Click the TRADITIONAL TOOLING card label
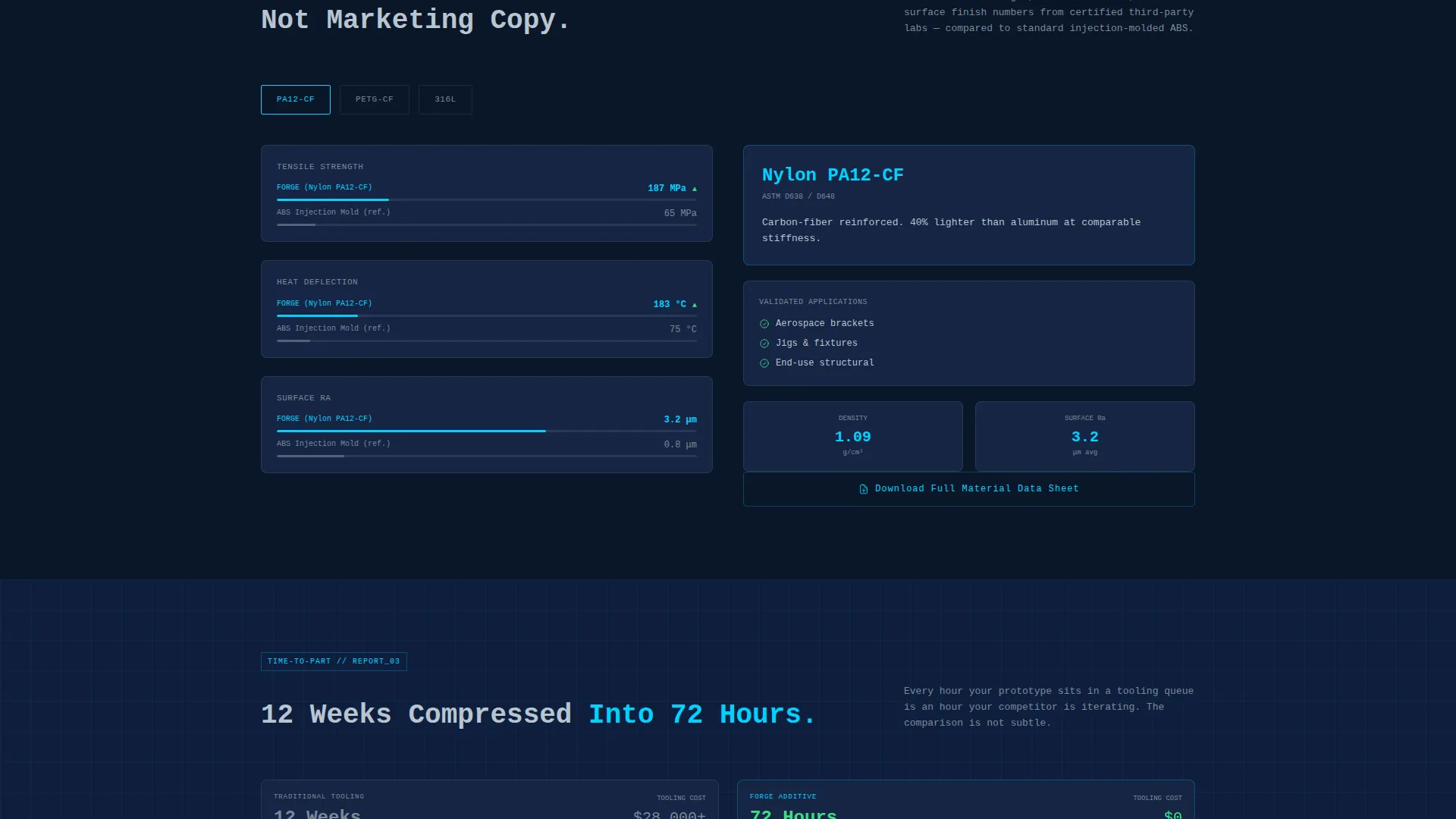Screen dimensions: 1456x819 coord(318,797)
